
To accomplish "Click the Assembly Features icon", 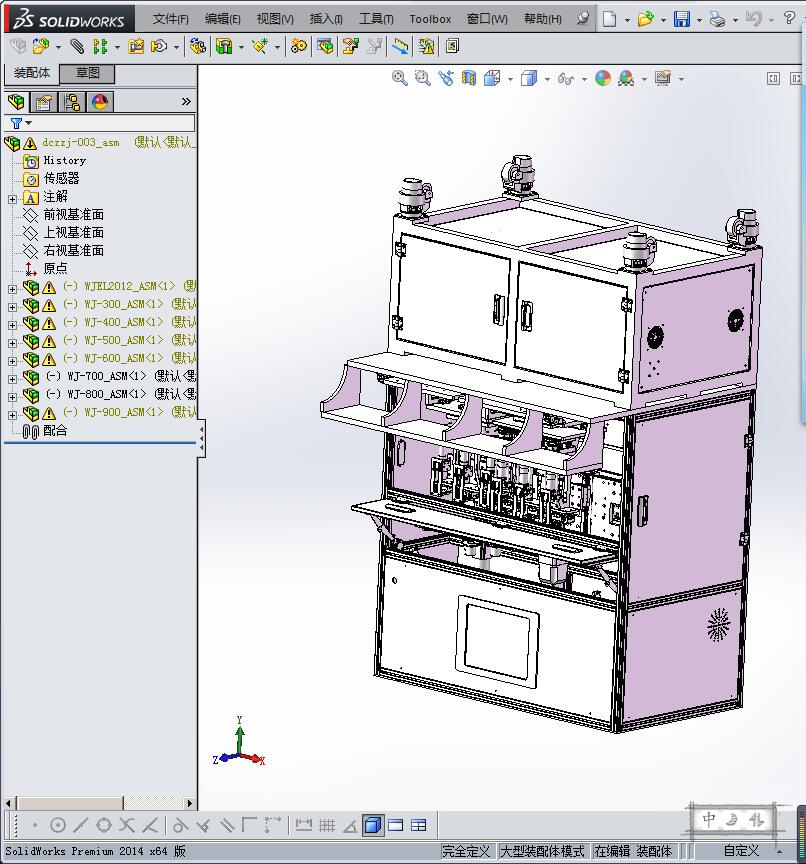I will pyautogui.click(x=224, y=46).
